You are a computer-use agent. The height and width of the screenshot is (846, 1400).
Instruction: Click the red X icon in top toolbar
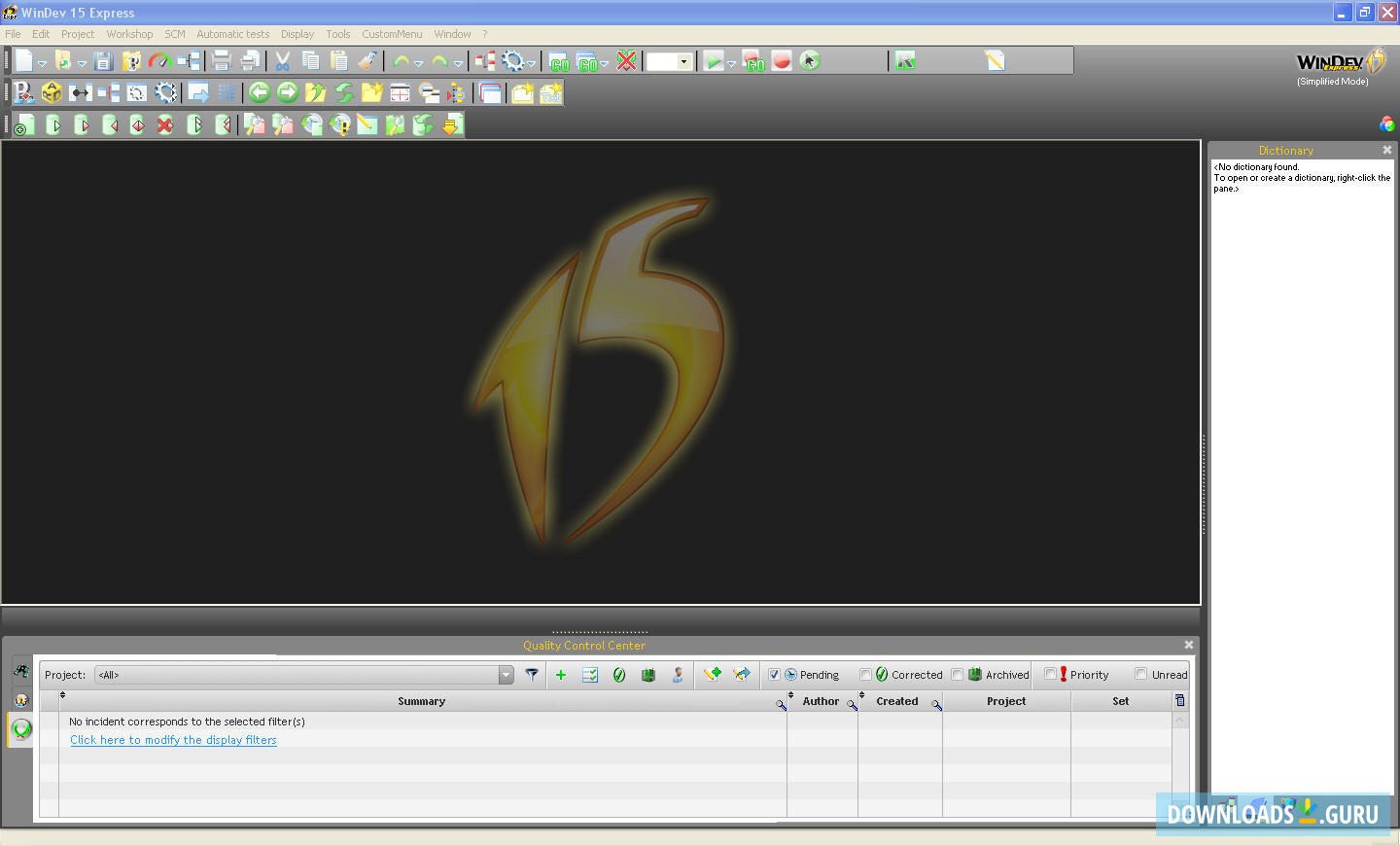click(627, 61)
